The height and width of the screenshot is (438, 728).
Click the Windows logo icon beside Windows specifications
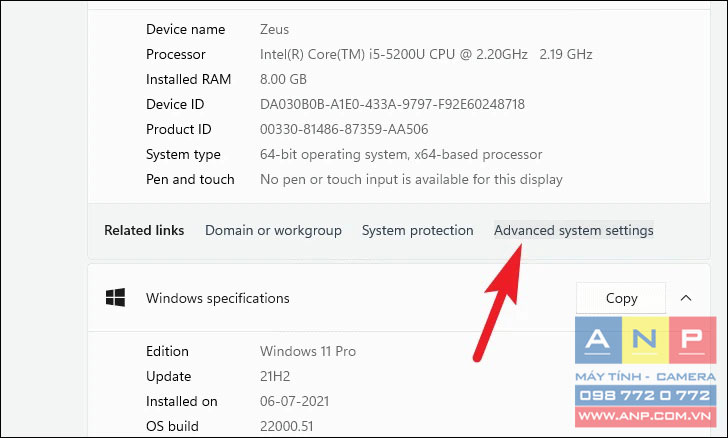pyautogui.click(x=115, y=298)
